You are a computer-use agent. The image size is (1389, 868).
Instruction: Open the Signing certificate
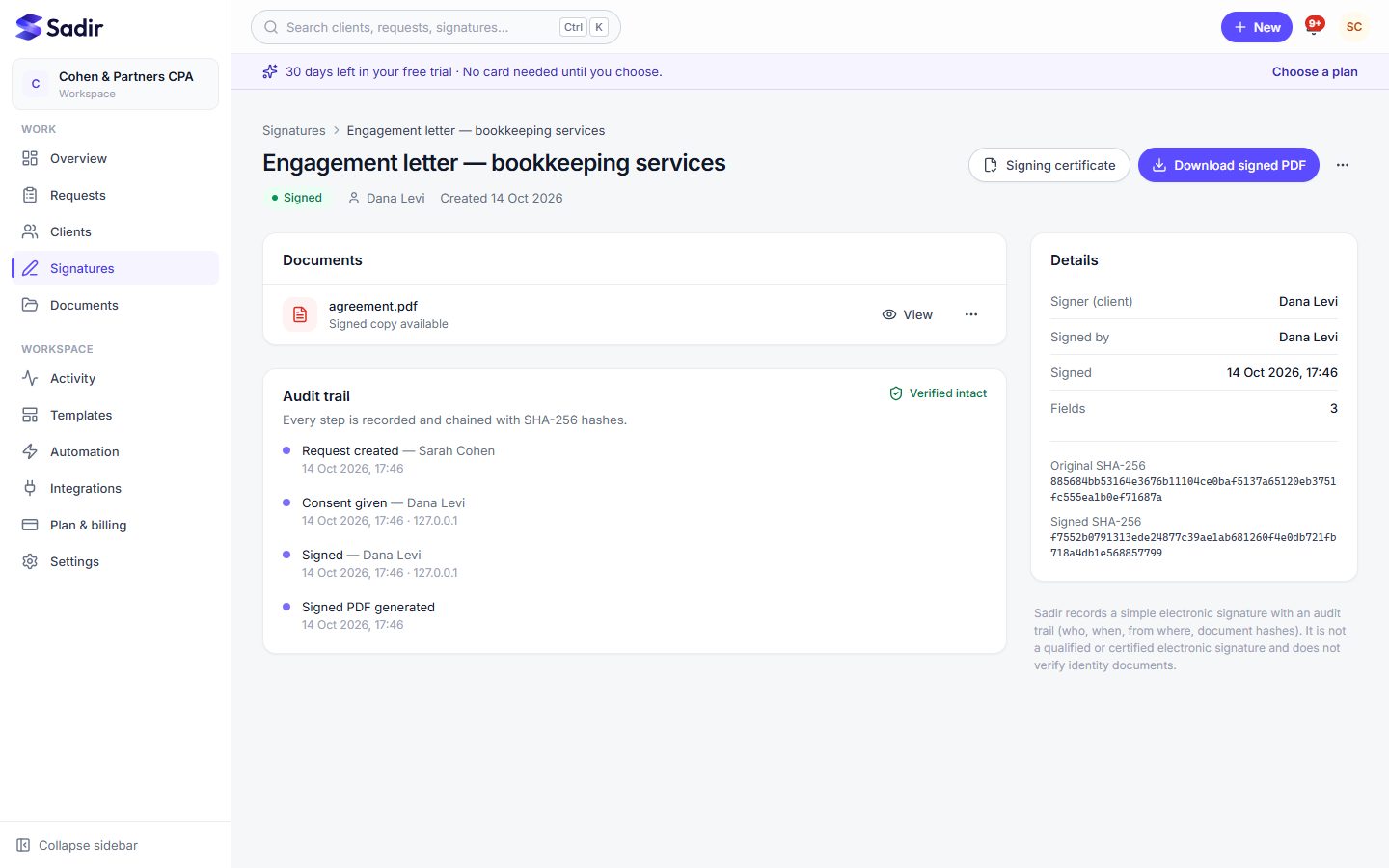coord(1049,165)
